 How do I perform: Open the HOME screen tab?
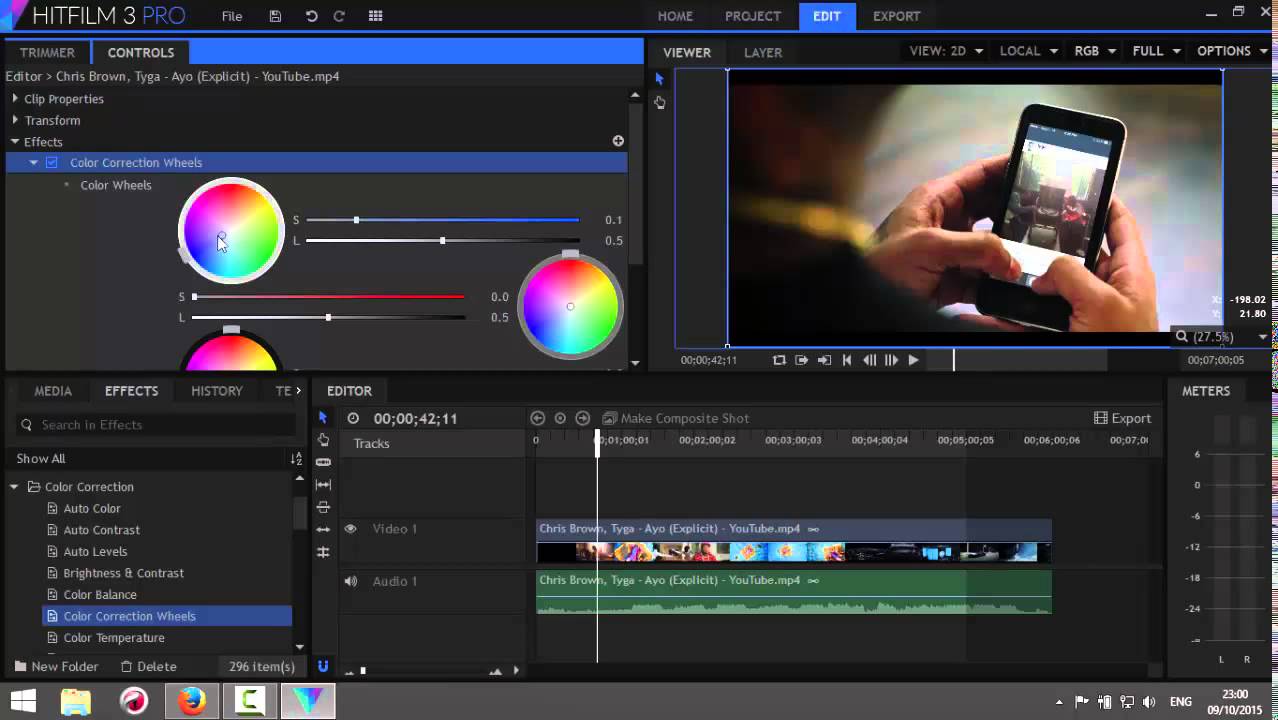click(x=675, y=16)
